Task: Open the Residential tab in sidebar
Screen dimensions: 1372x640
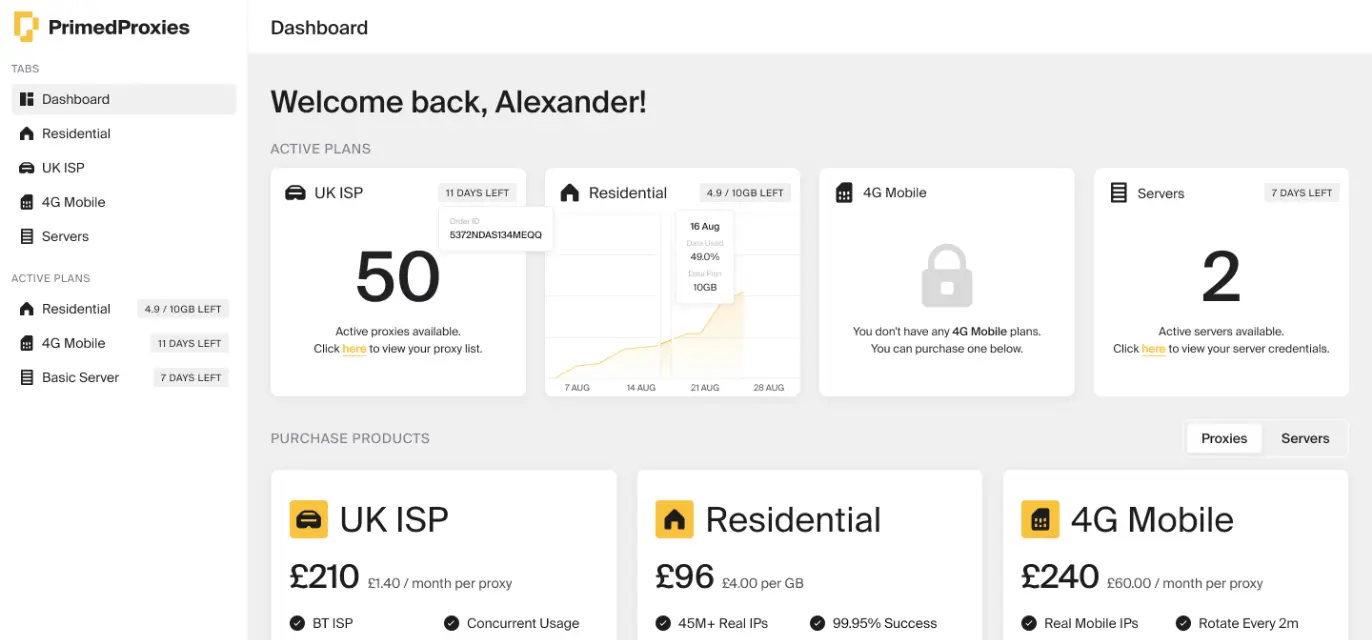Action: (x=76, y=134)
